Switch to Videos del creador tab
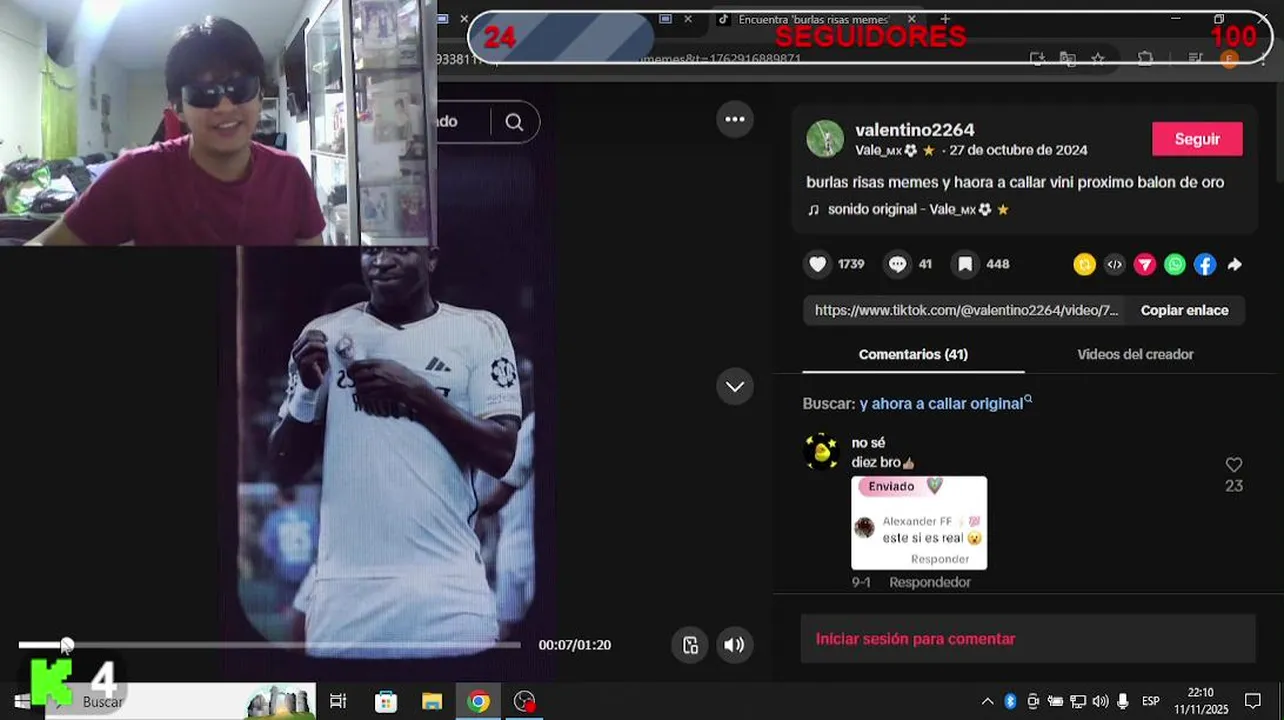 click(x=1135, y=354)
